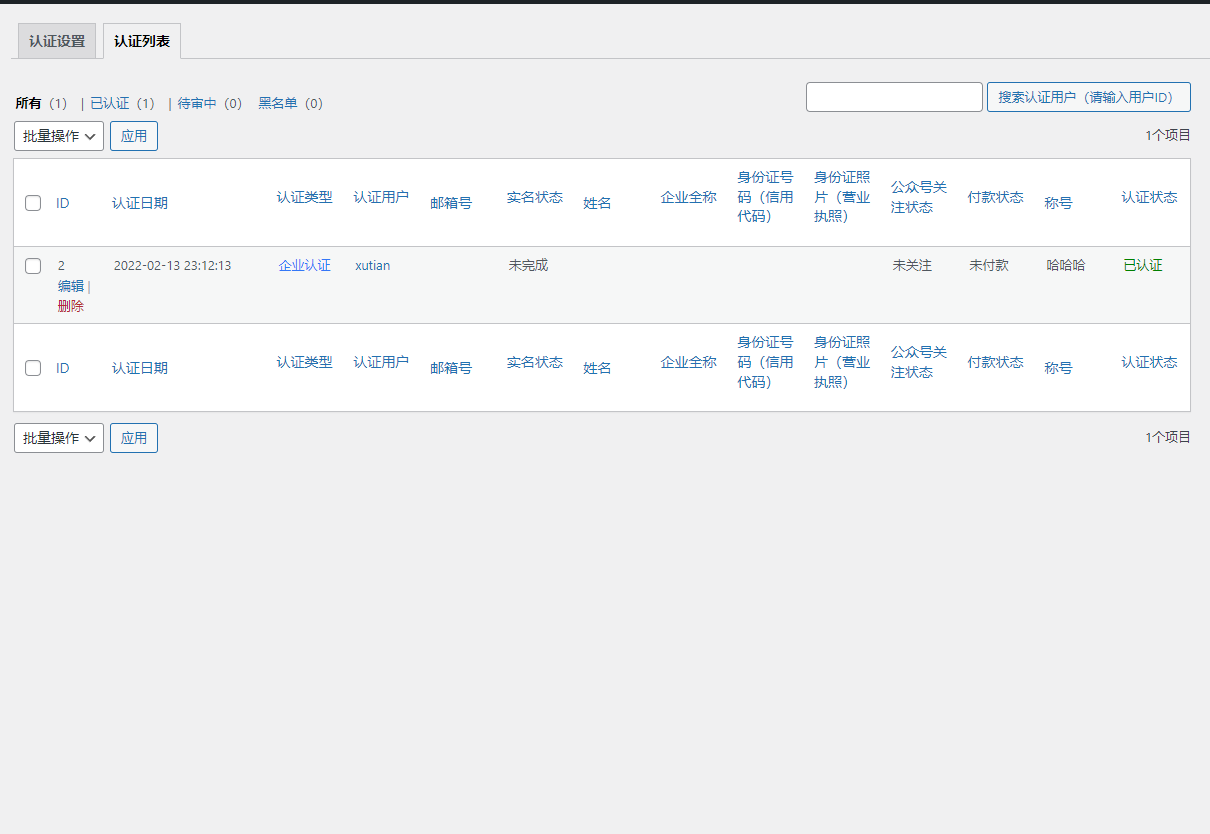1210x834 pixels.
Task: Tick the select-all checkbox in table header
Action: 33,203
